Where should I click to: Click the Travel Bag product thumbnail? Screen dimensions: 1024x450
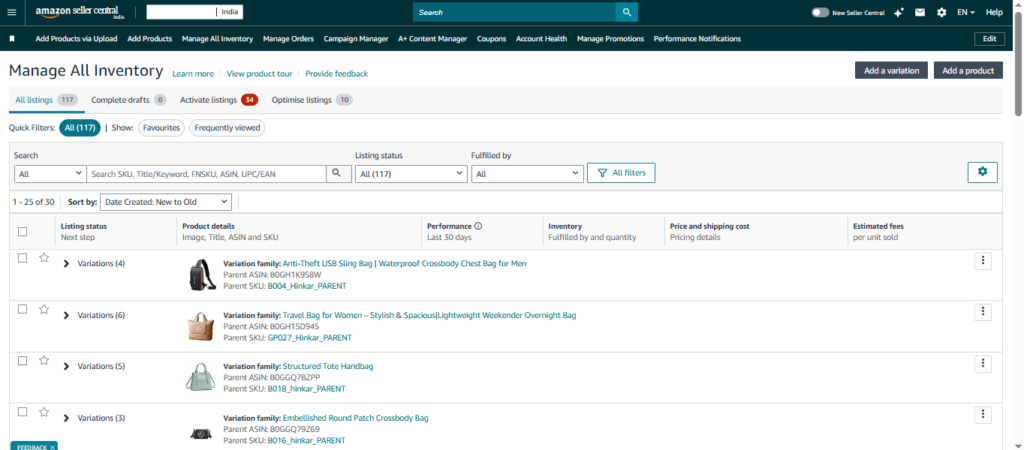(198, 326)
